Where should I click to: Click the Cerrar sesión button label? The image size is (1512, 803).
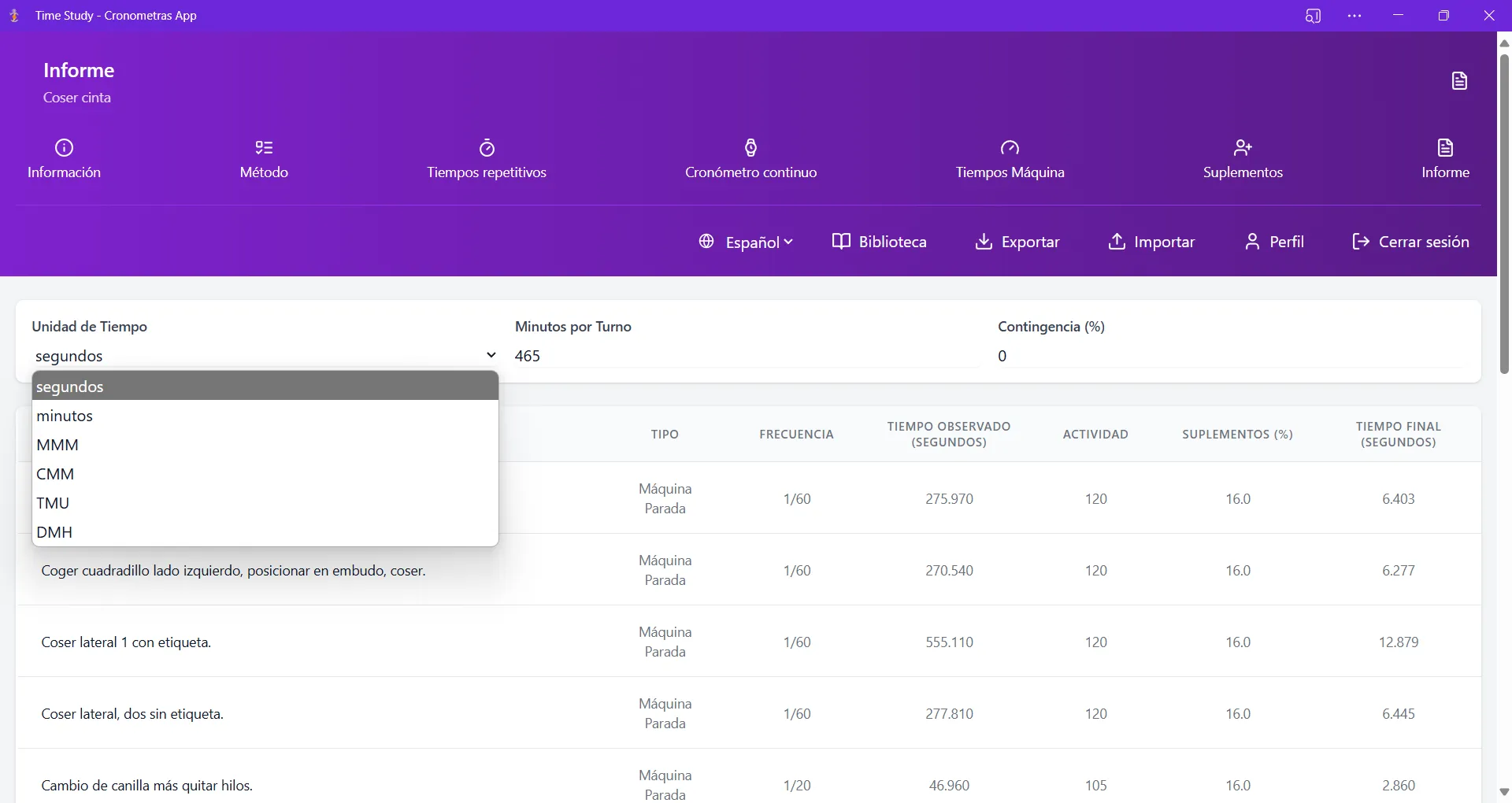pyautogui.click(x=1424, y=242)
